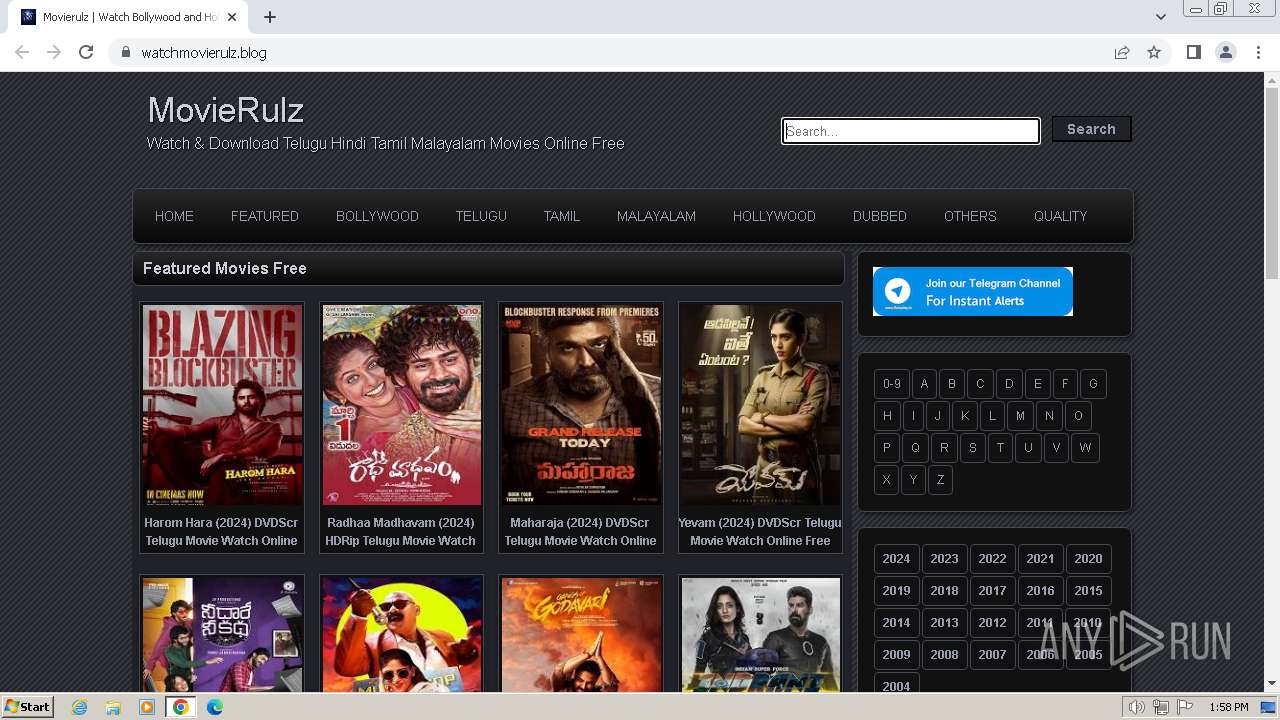This screenshot has width=1280, height=720.
Task: Reload the page with the refresh icon
Action: (86, 52)
